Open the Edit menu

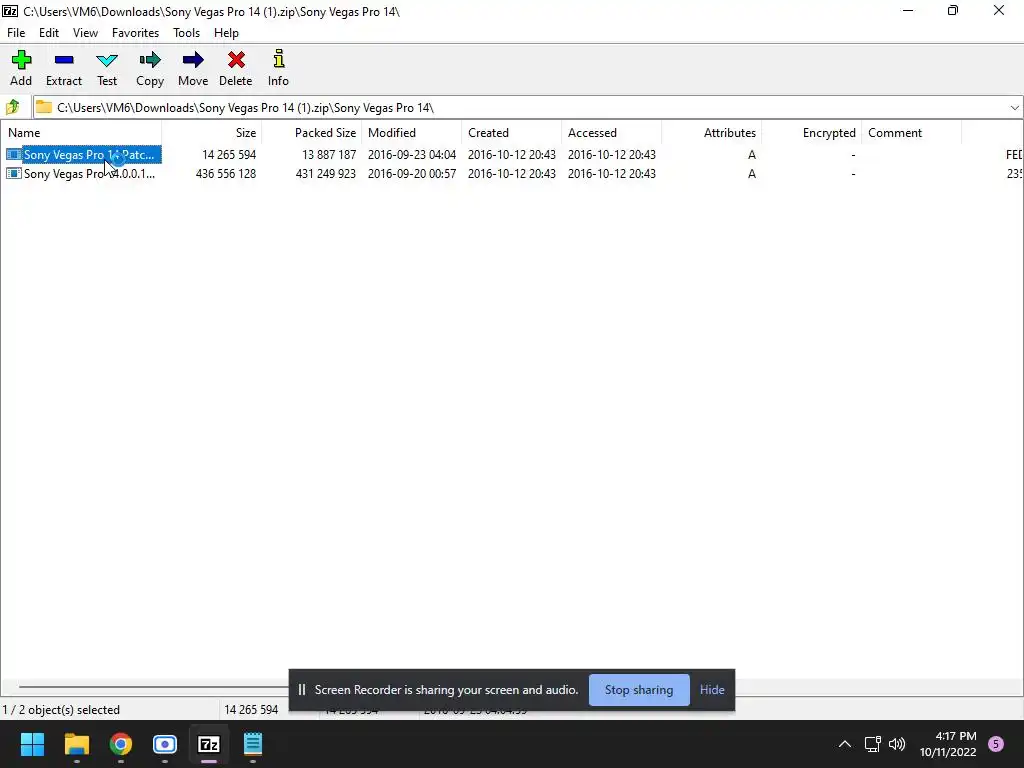(x=49, y=33)
